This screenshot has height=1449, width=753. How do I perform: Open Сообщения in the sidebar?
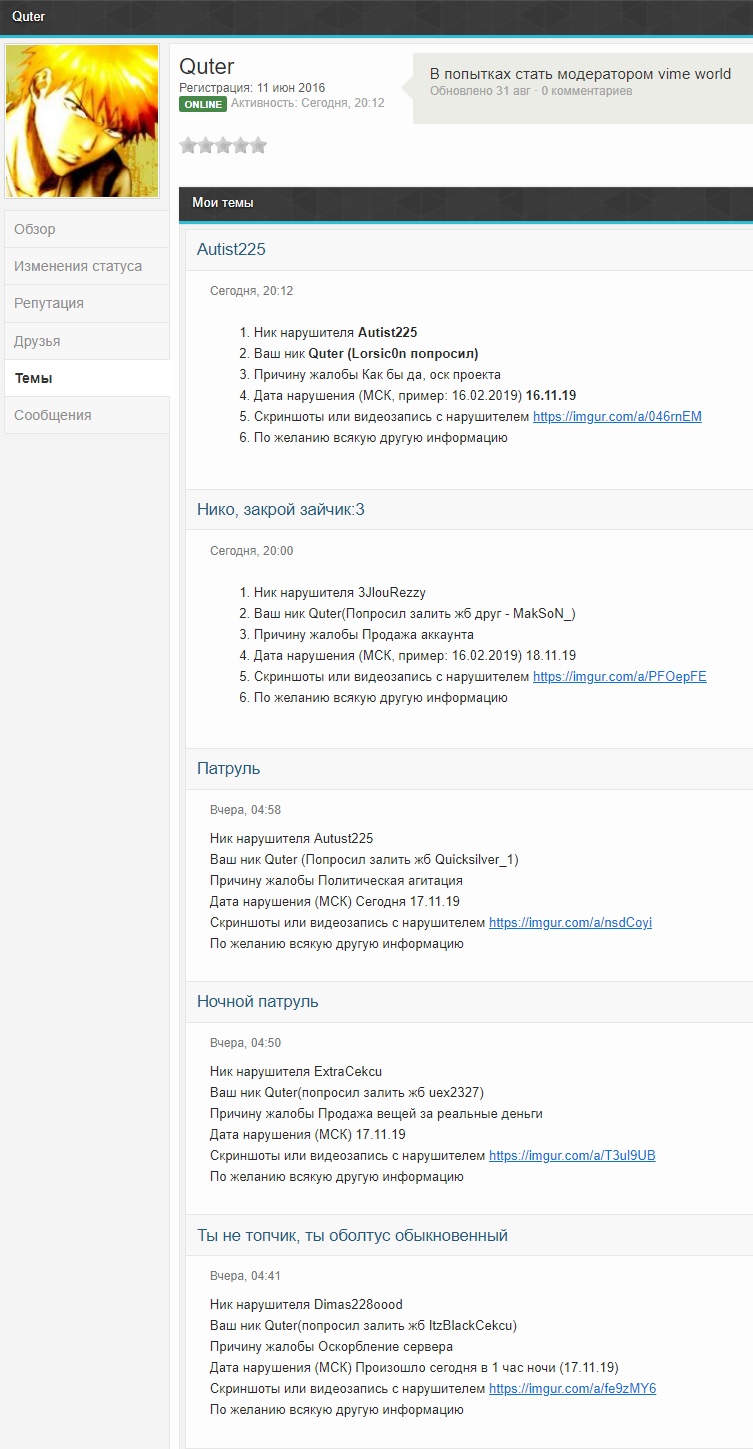(87, 415)
